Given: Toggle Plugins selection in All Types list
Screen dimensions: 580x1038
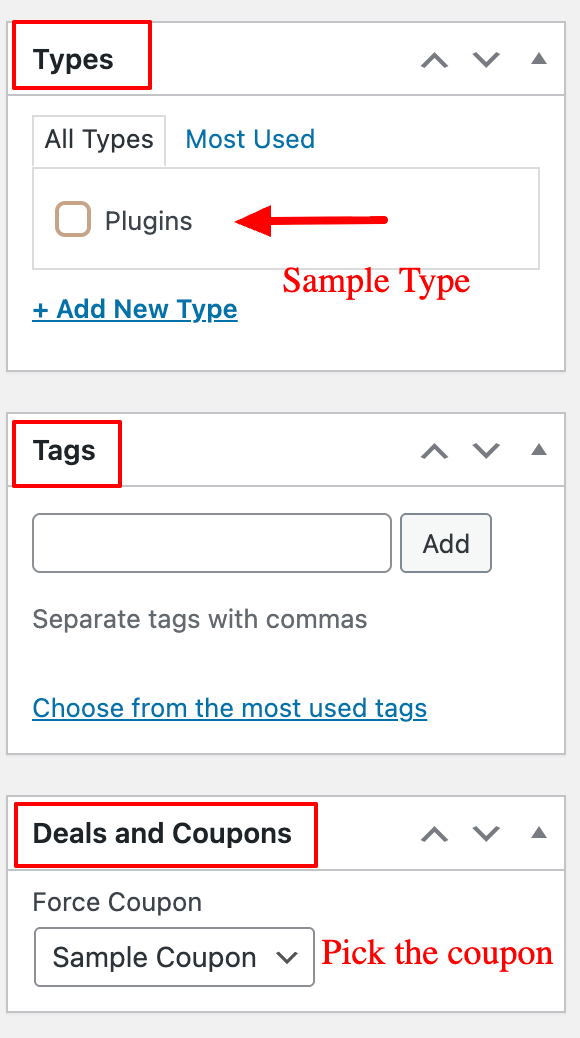Looking at the screenshot, I should pyautogui.click(x=72, y=218).
